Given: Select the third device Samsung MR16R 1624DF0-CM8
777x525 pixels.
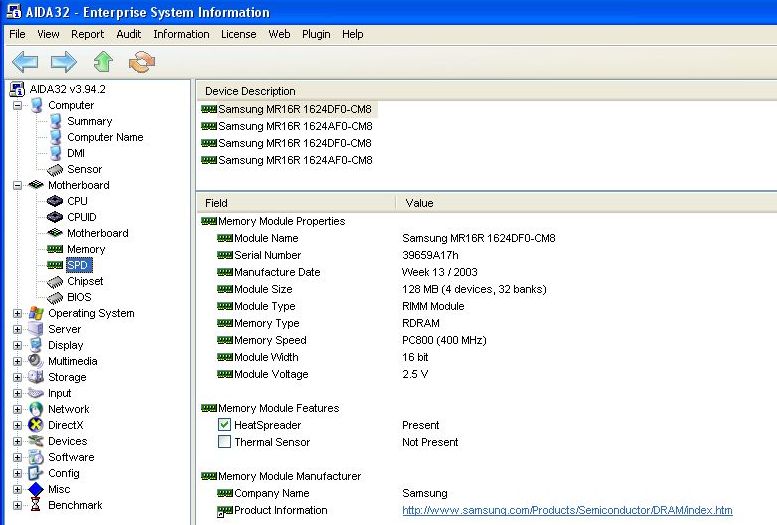Looking at the screenshot, I should coord(294,143).
